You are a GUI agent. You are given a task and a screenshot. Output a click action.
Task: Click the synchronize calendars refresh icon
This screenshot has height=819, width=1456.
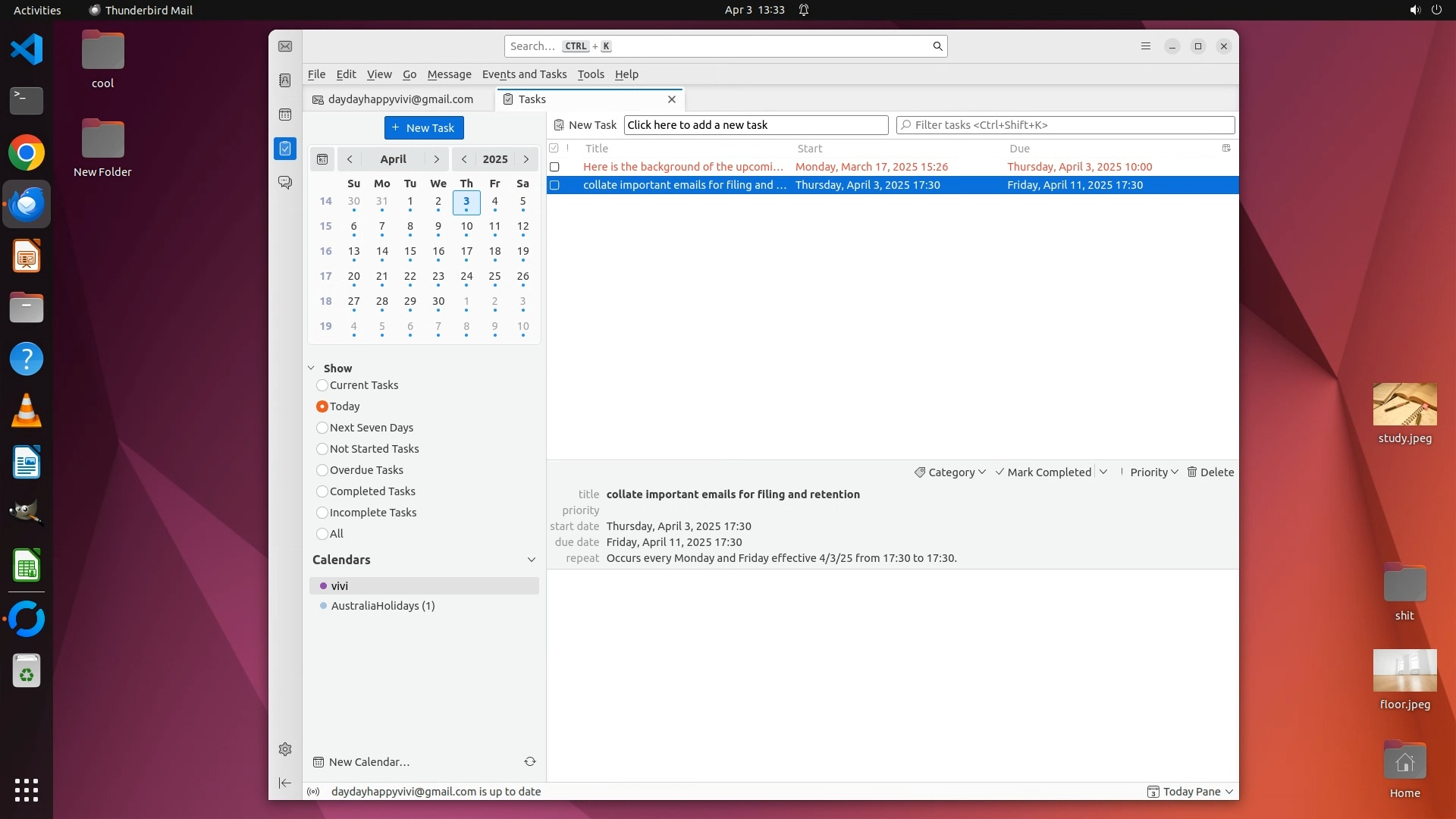click(530, 761)
